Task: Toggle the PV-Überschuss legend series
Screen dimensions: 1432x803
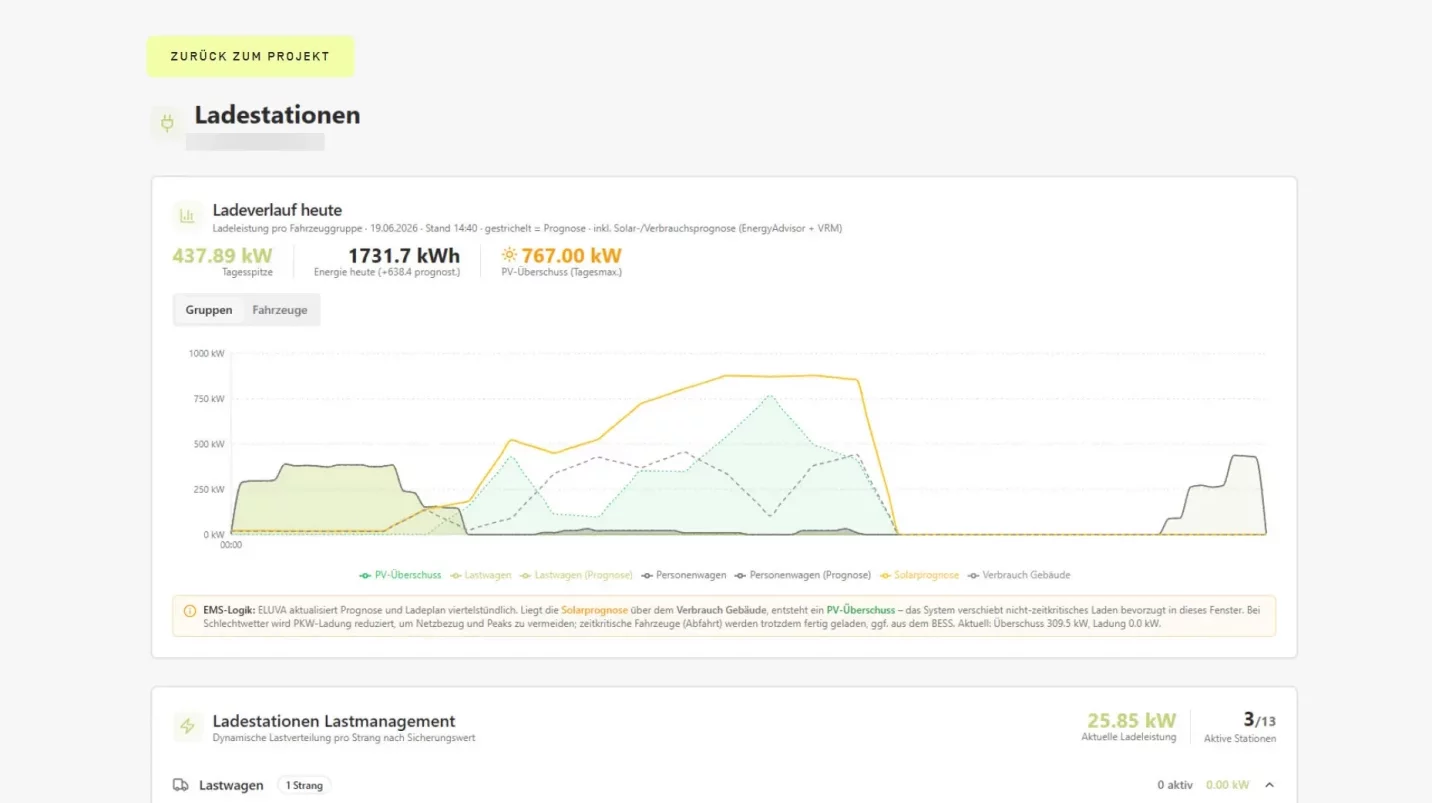Action: [x=400, y=575]
